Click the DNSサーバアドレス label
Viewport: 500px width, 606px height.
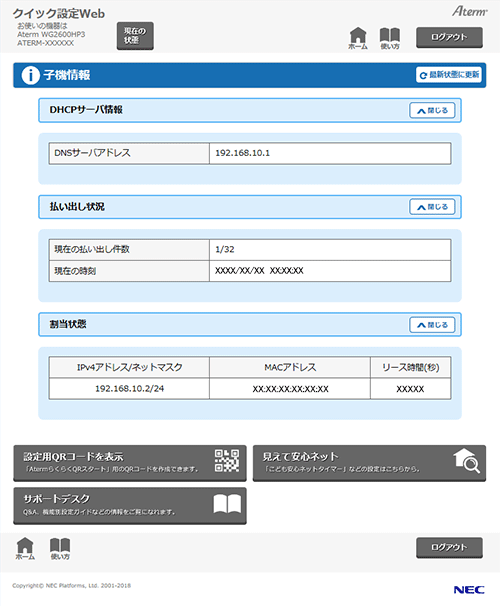(x=92, y=153)
